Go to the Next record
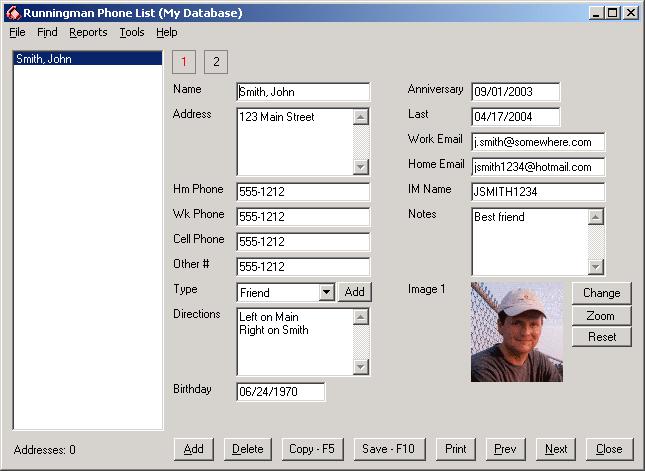Screen dimensions: 645x471 point(556,449)
